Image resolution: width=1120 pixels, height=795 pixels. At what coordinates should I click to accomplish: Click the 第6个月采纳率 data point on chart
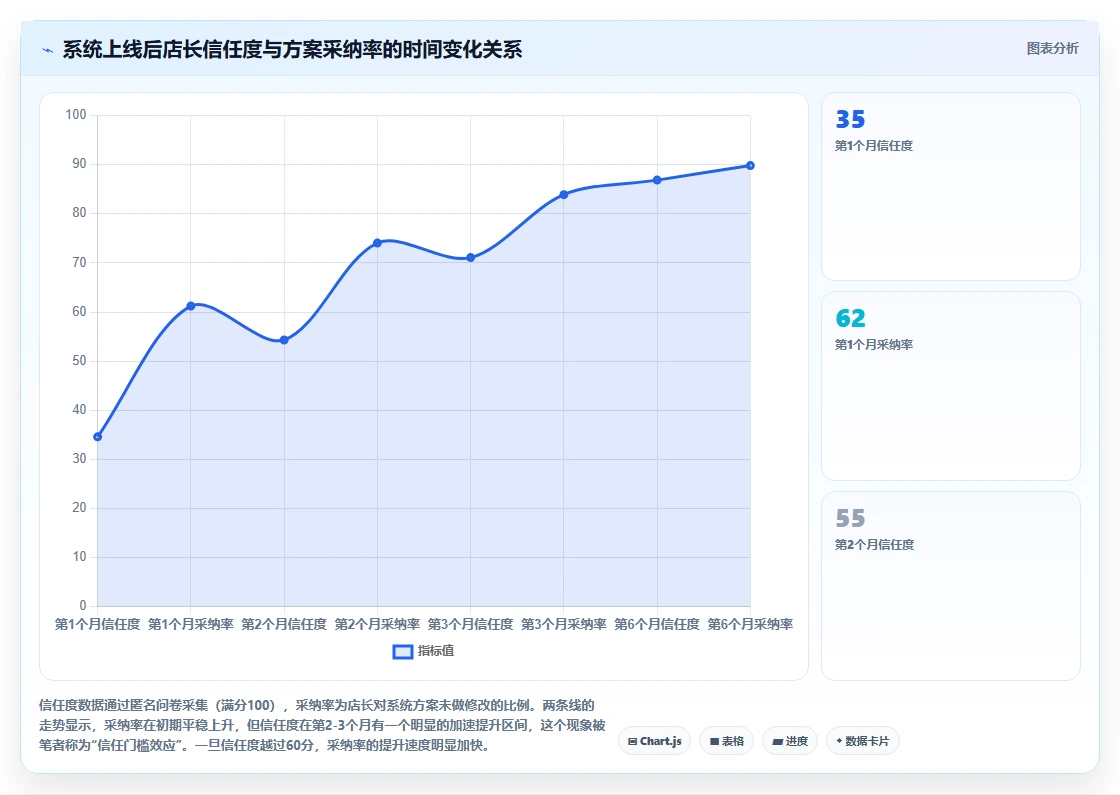click(750, 166)
